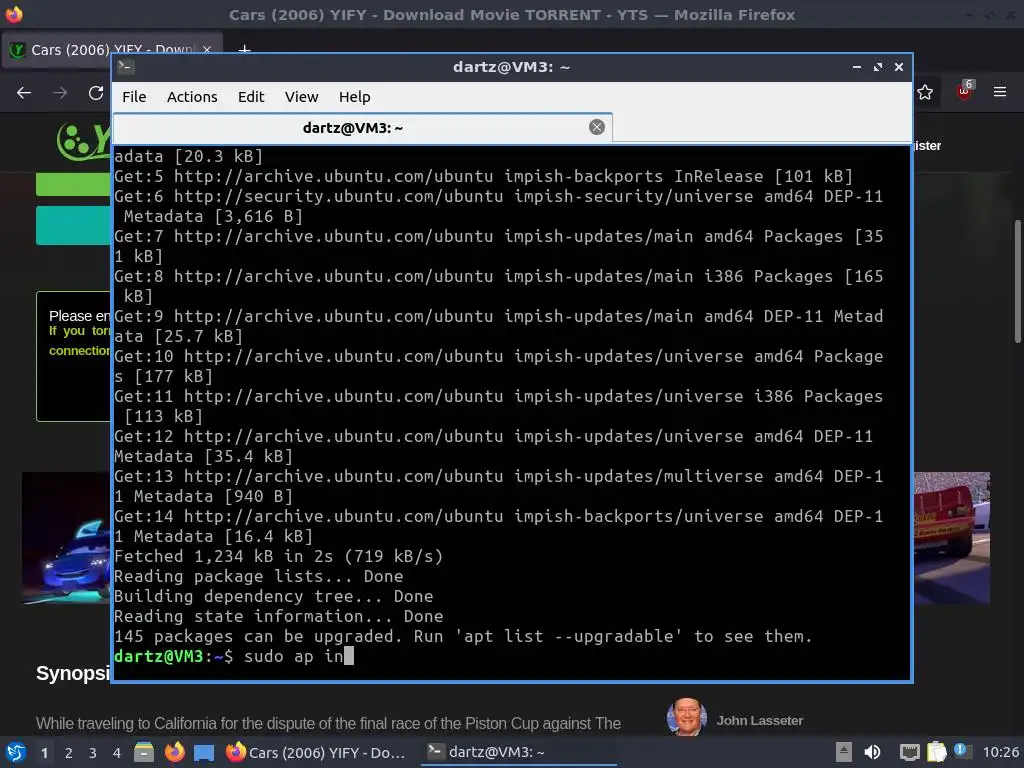Switch to Cars (2006) YIFY taskbar window

tap(317, 752)
